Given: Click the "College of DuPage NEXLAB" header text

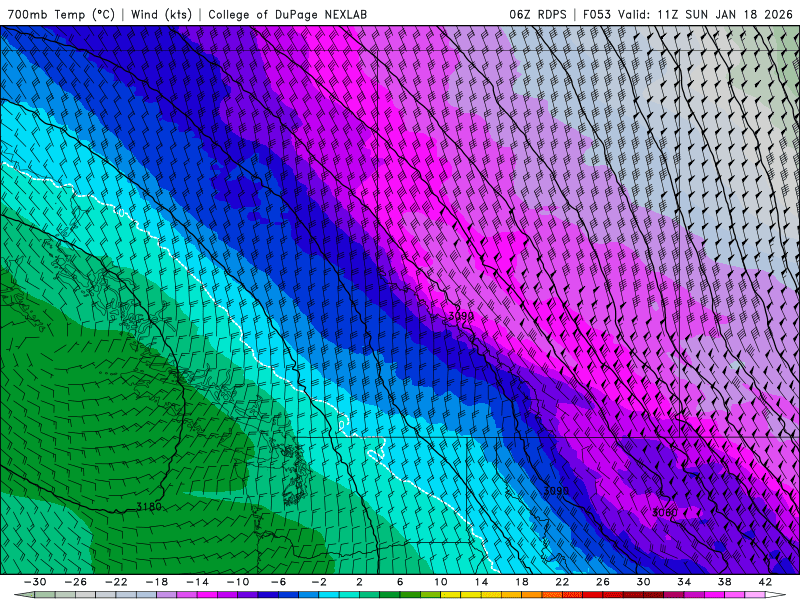Looking at the screenshot, I should click(x=287, y=14).
